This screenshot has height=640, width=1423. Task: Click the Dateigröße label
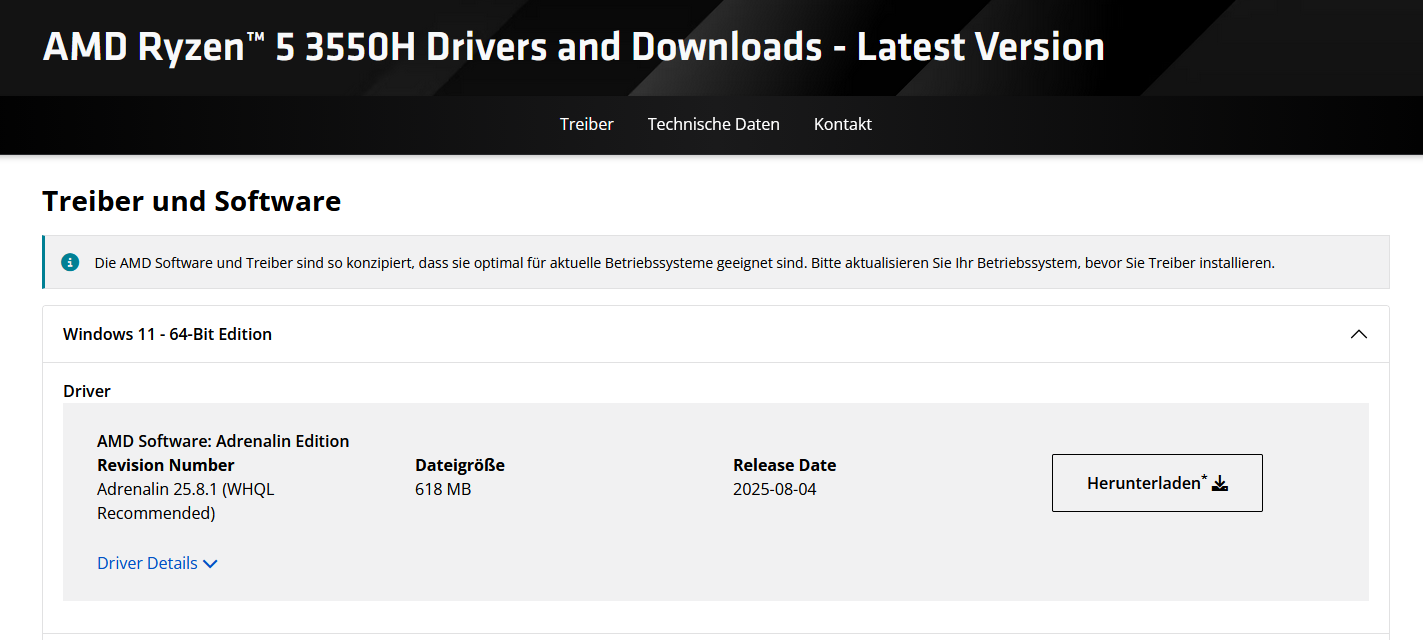[x=460, y=465]
